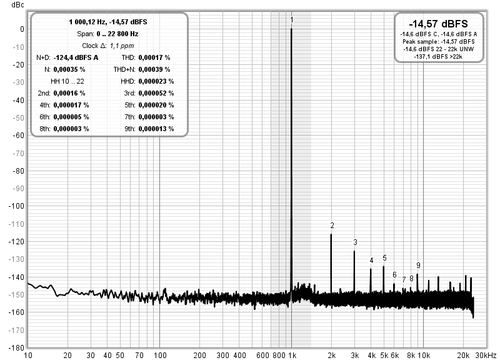Image resolution: width=500 pixels, height=363 pixels.
Task: Click the '-100' label on the vertical axis
Action: pyautogui.click(x=17, y=206)
